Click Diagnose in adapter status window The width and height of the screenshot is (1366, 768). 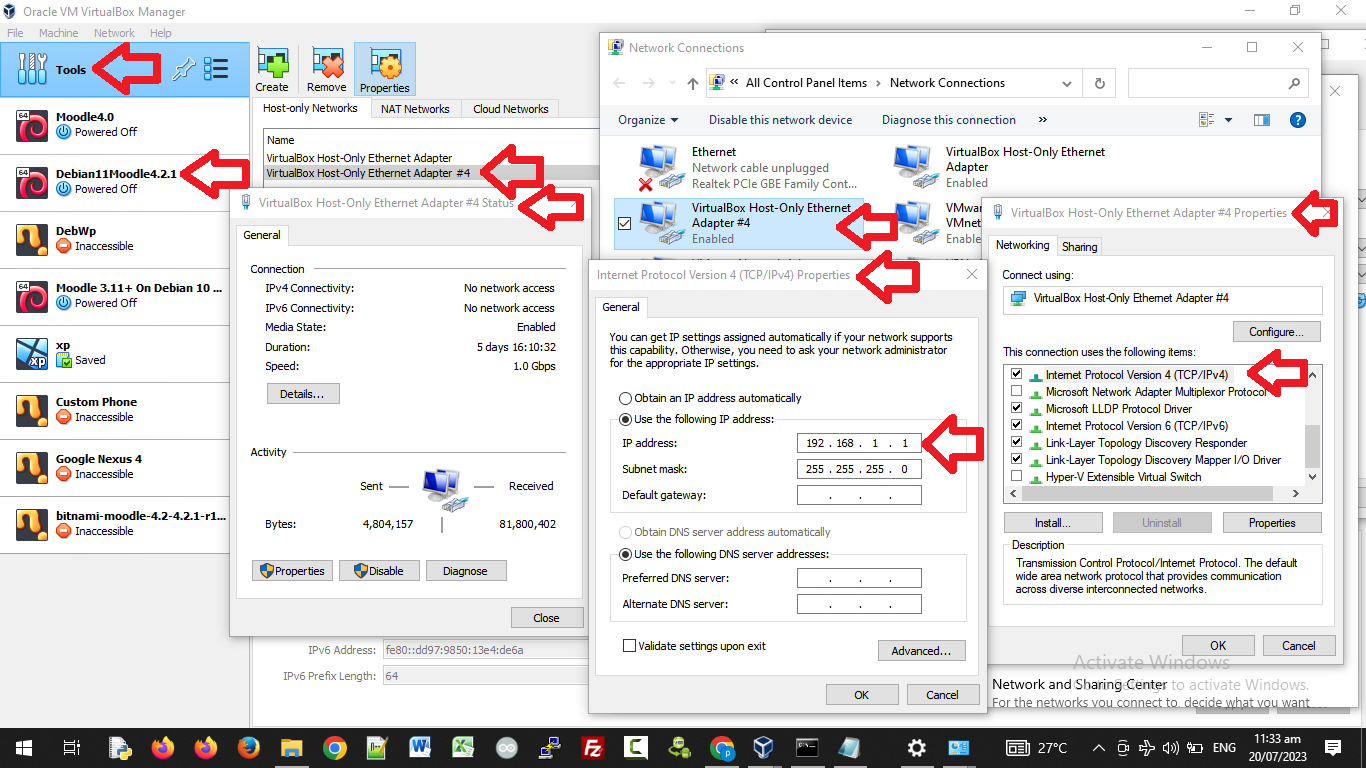pyautogui.click(x=465, y=571)
